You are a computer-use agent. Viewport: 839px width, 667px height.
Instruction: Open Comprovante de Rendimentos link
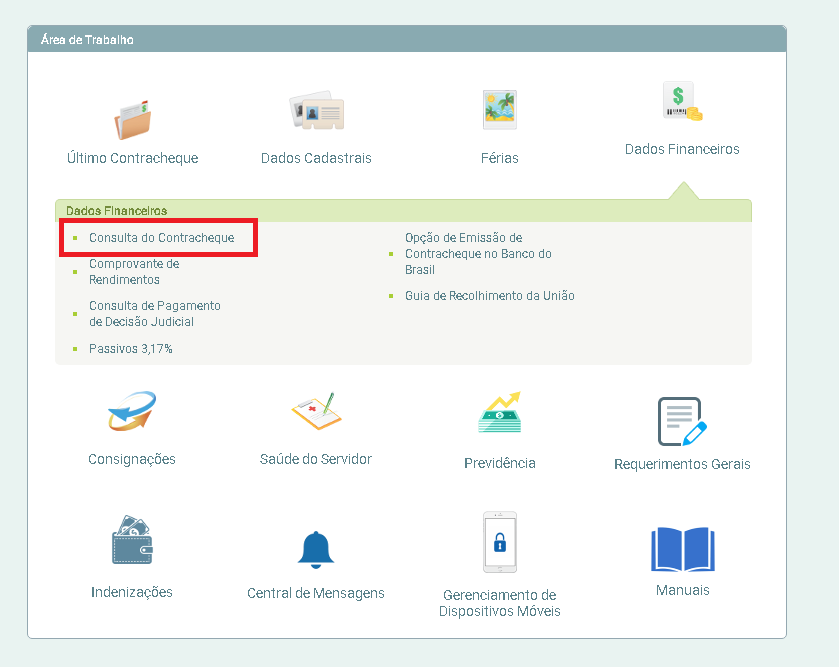[x=134, y=272]
